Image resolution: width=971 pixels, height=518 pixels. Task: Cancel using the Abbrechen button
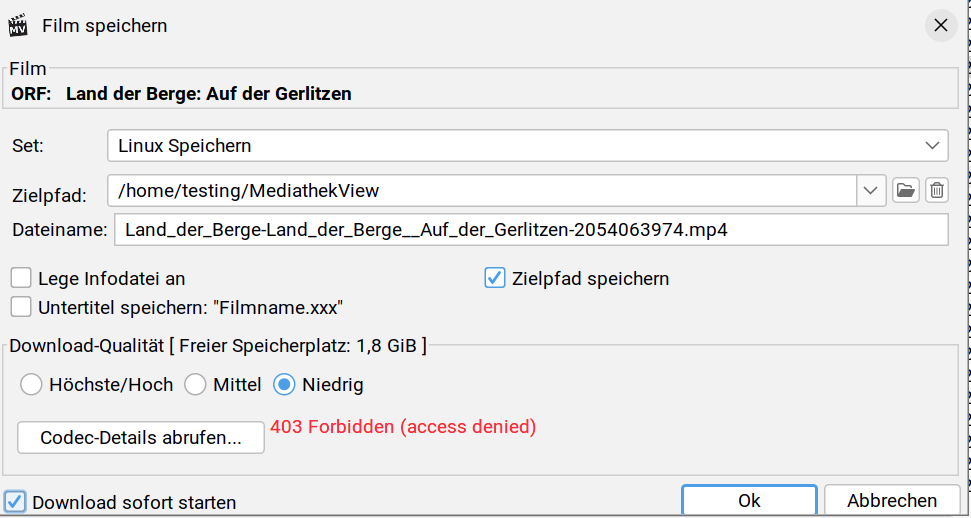[891, 501]
